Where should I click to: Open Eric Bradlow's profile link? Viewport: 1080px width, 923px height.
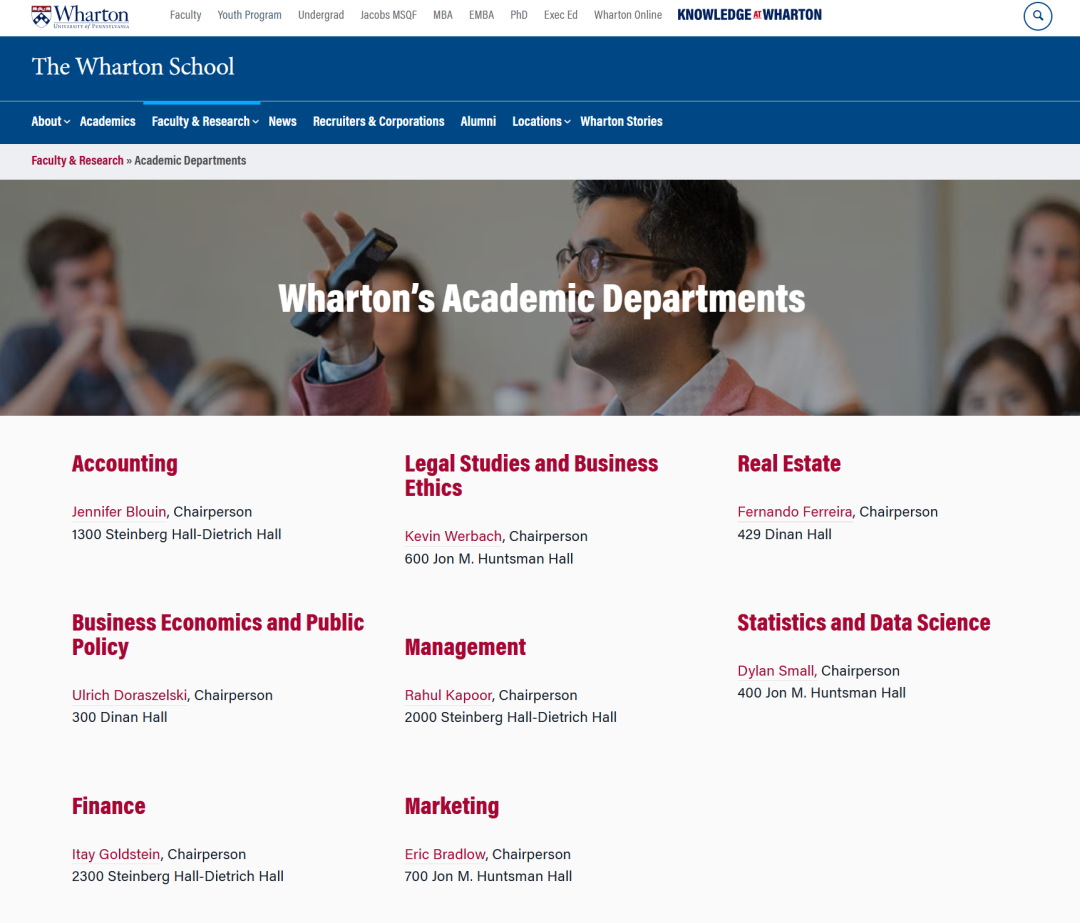445,855
